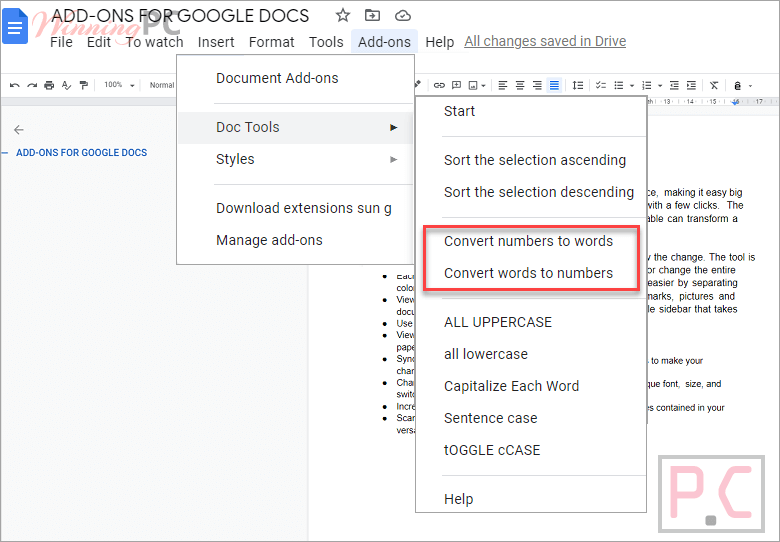This screenshot has width=780, height=542.
Task: Open the Format menu
Action: (x=272, y=42)
